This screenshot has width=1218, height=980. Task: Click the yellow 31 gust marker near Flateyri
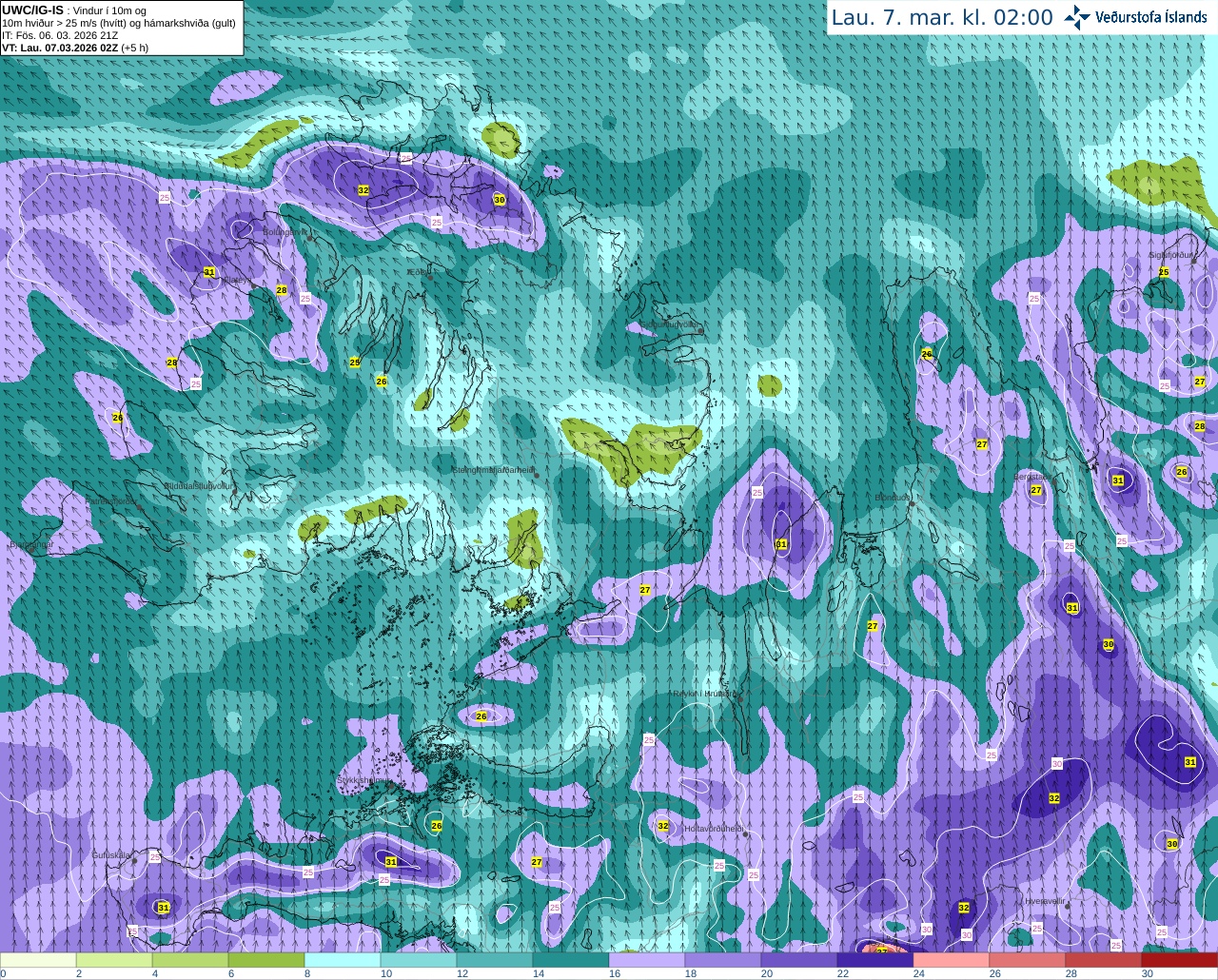click(x=209, y=272)
